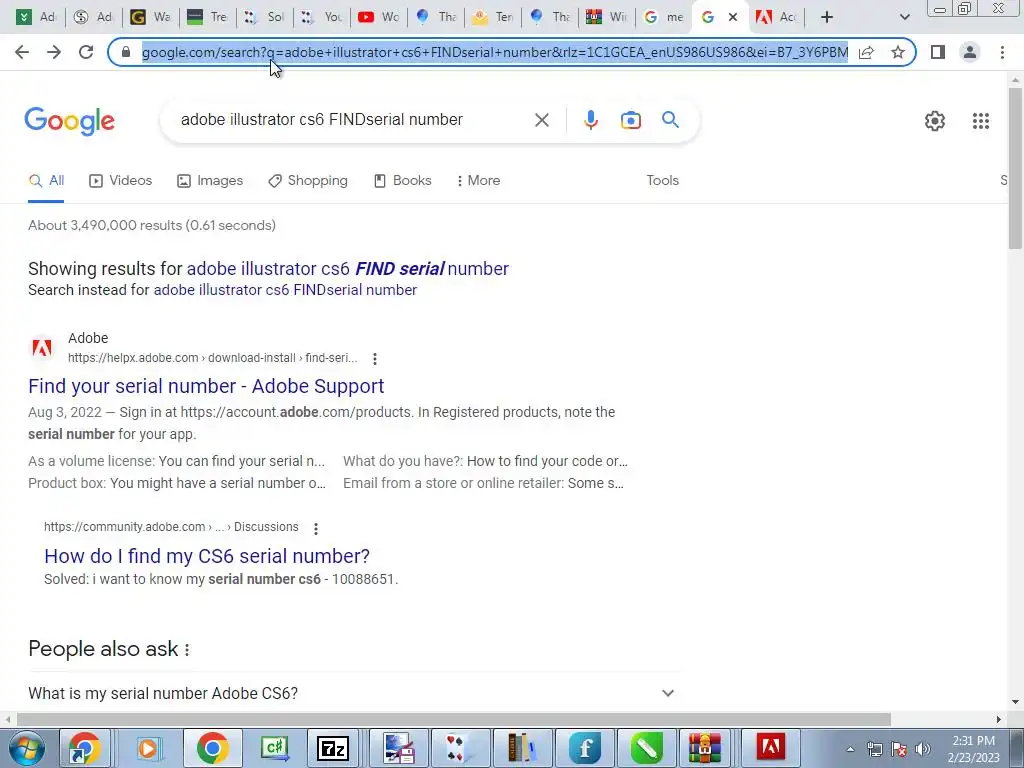Viewport: 1024px width, 768px height.
Task: Share this page from the address bar
Action: coord(866,52)
